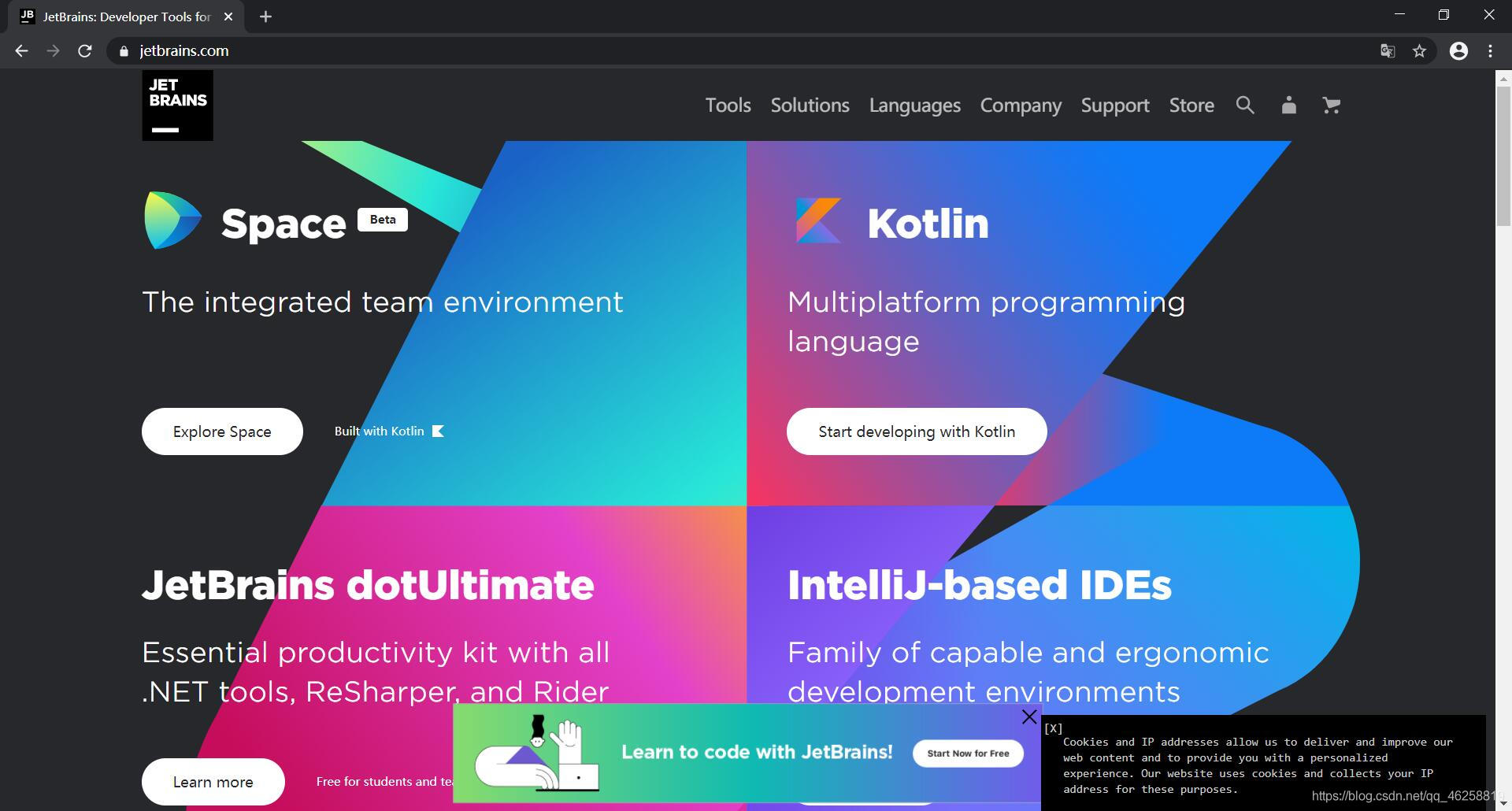Image resolution: width=1512 pixels, height=811 pixels.
Task: Open the site search magnifier icon
Action: tap(1244, 105)
